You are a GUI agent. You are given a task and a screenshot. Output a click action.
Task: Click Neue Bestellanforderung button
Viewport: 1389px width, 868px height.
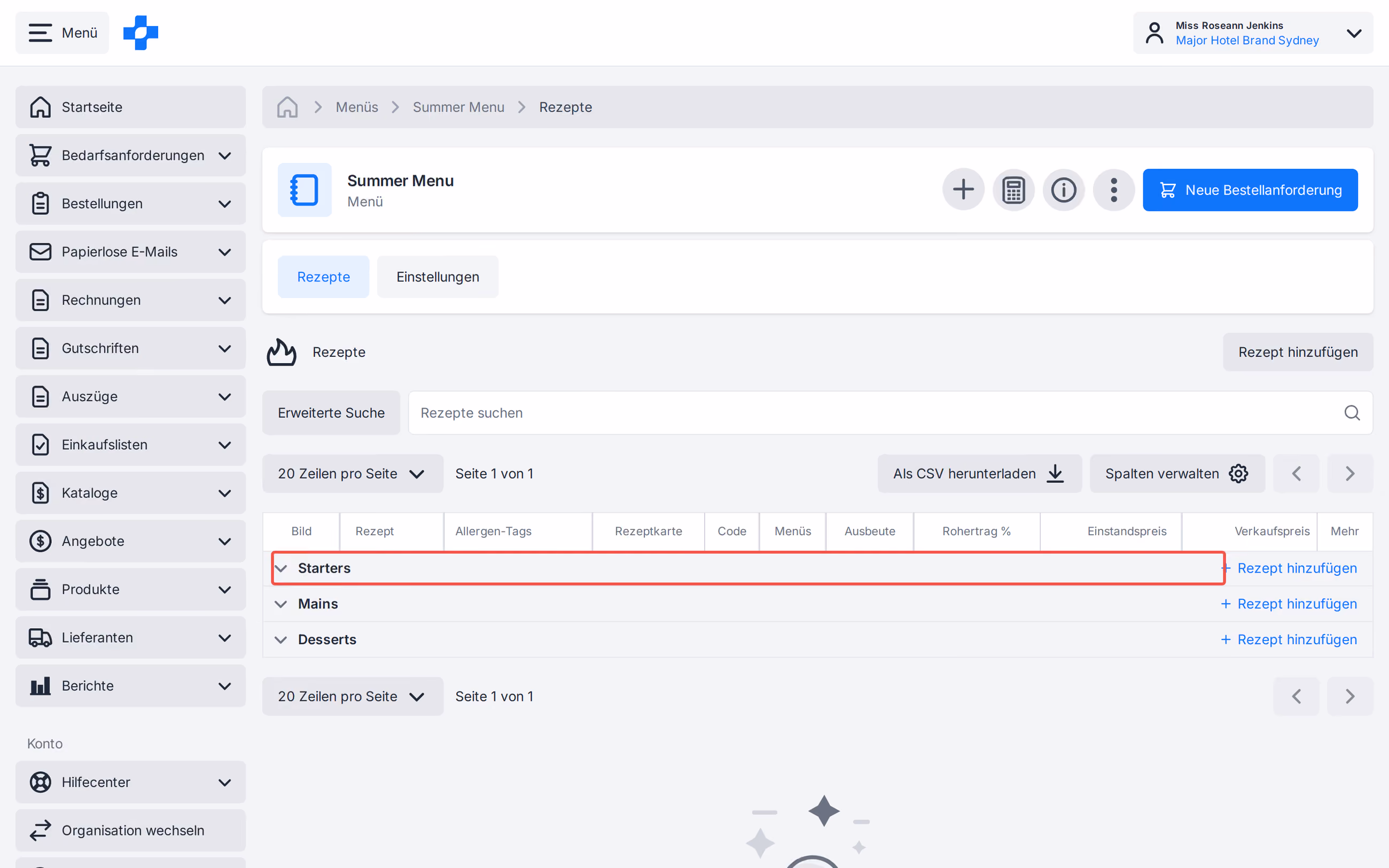pos(1250,190)
